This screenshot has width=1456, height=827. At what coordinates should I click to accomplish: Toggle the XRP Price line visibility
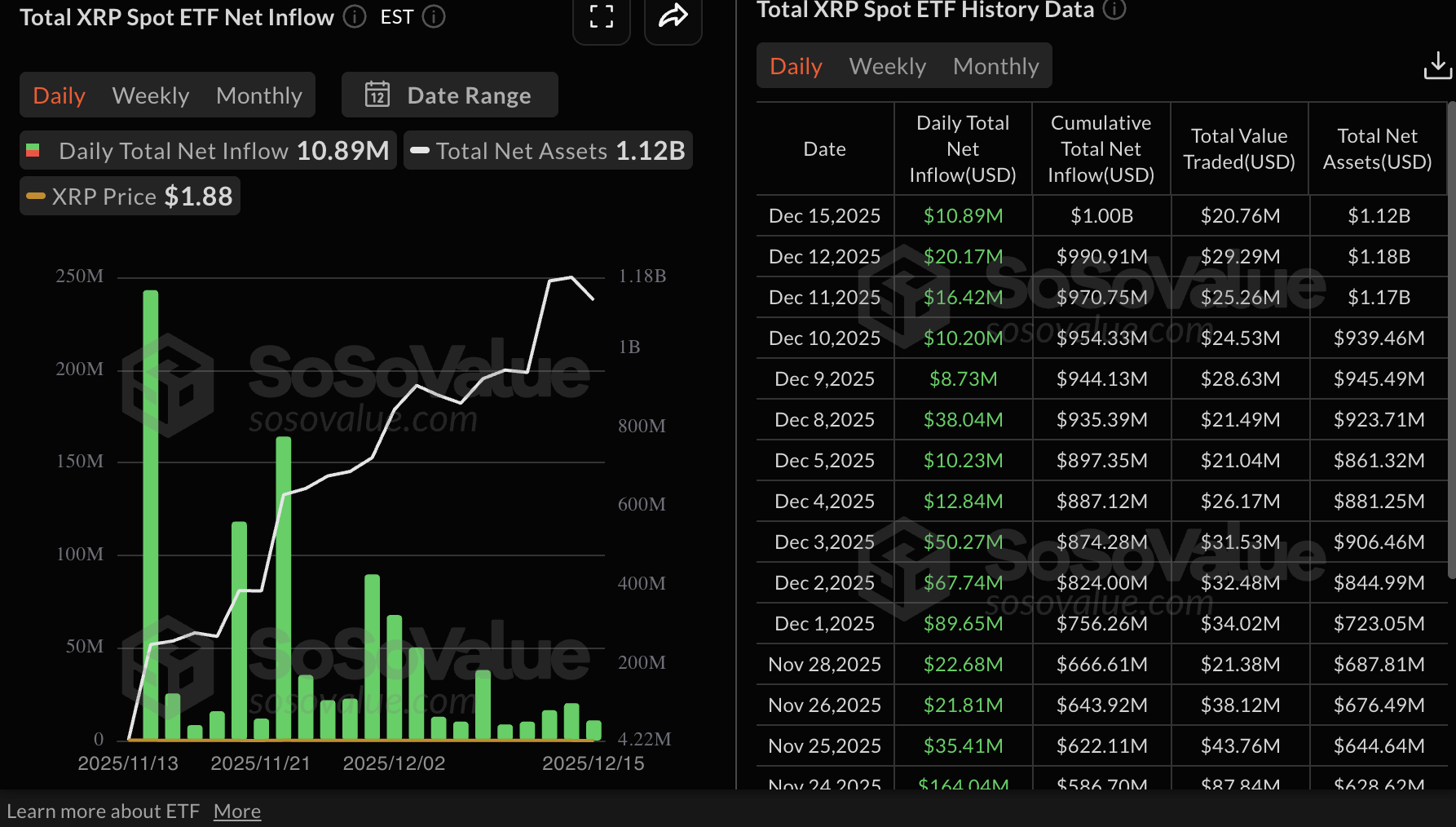[129, 196]
